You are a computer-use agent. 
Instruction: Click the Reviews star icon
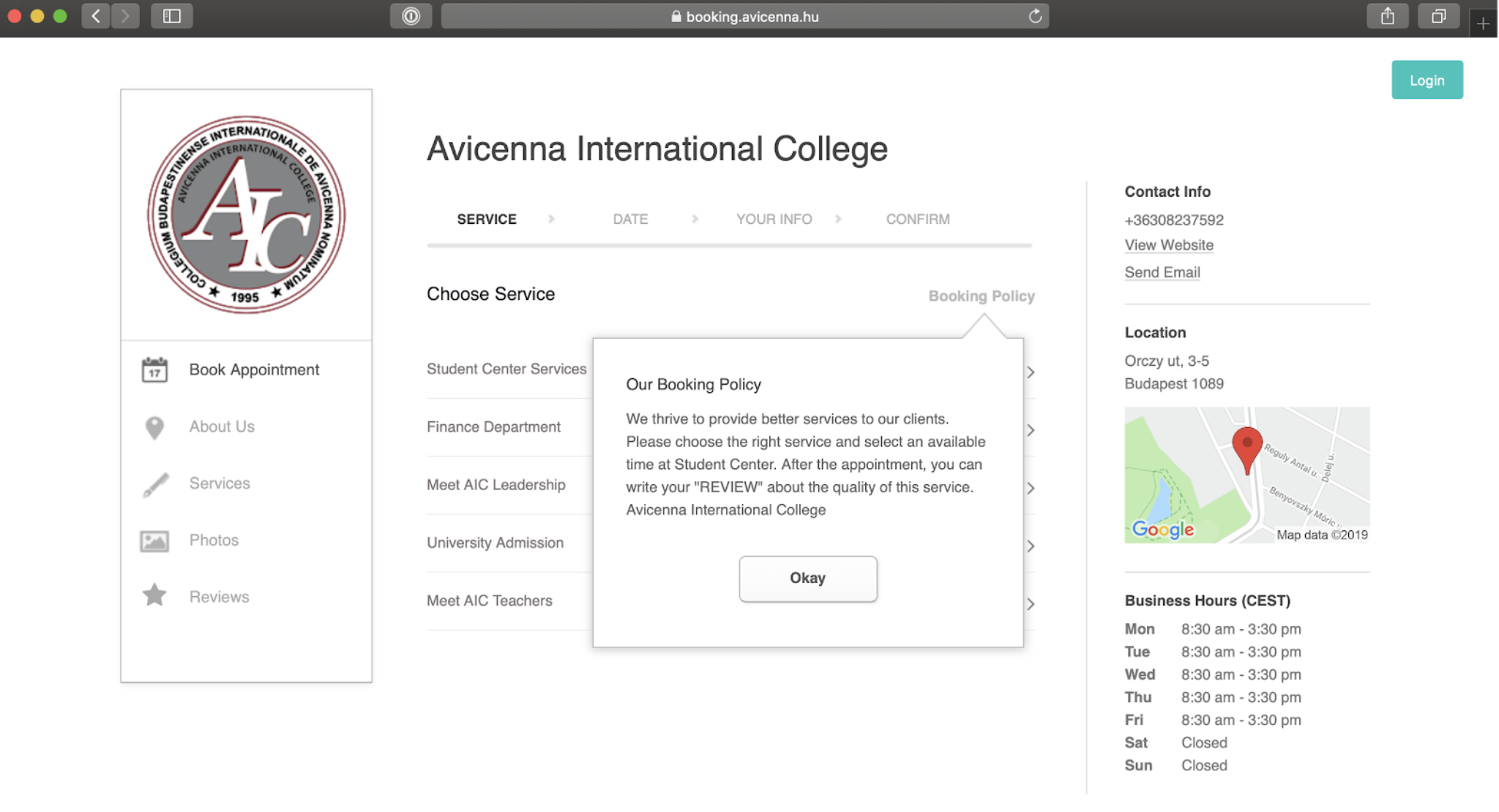tap(154, 595)
